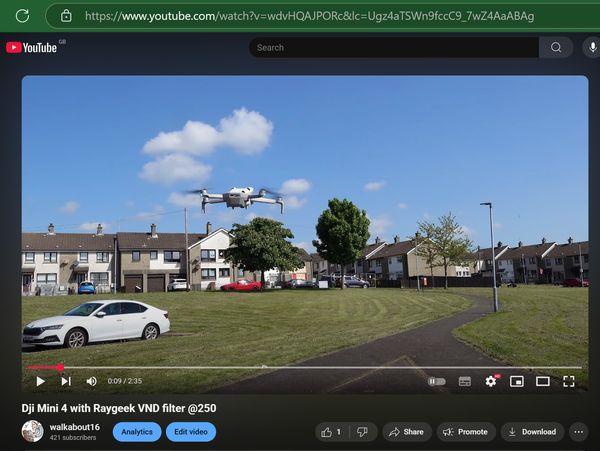Open the Analytics page for this video
Image resolution: width=600 pixels, height=451 pixels.
[x=137, y=432]
